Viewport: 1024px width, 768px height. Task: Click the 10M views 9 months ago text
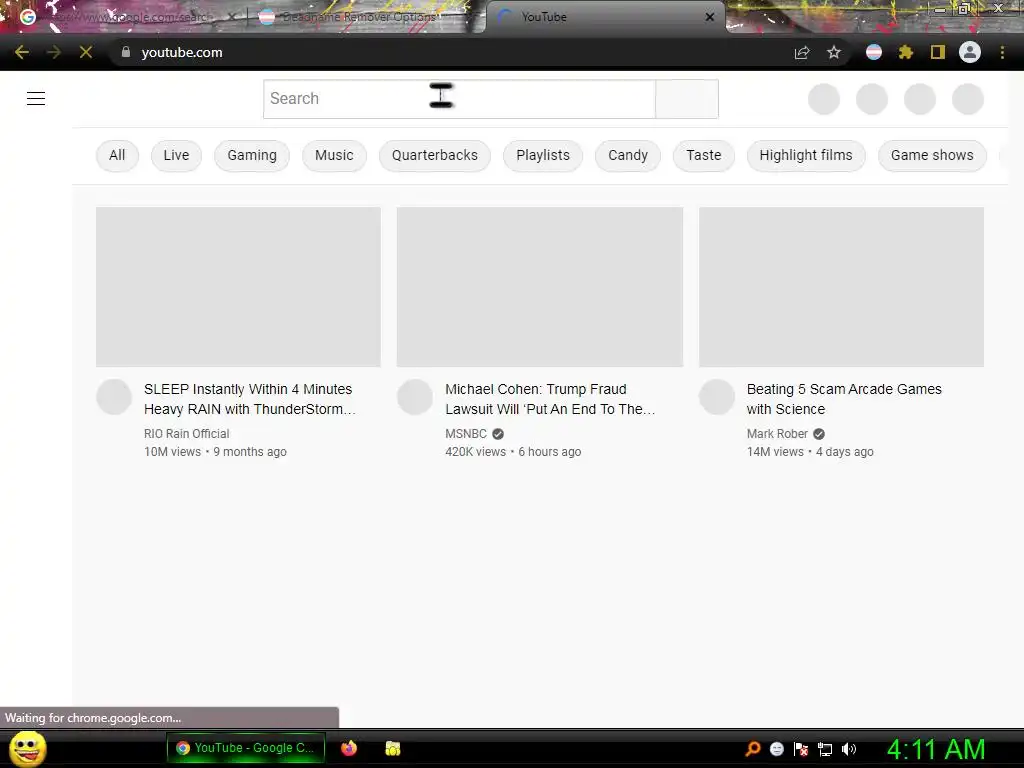point(216,452)
